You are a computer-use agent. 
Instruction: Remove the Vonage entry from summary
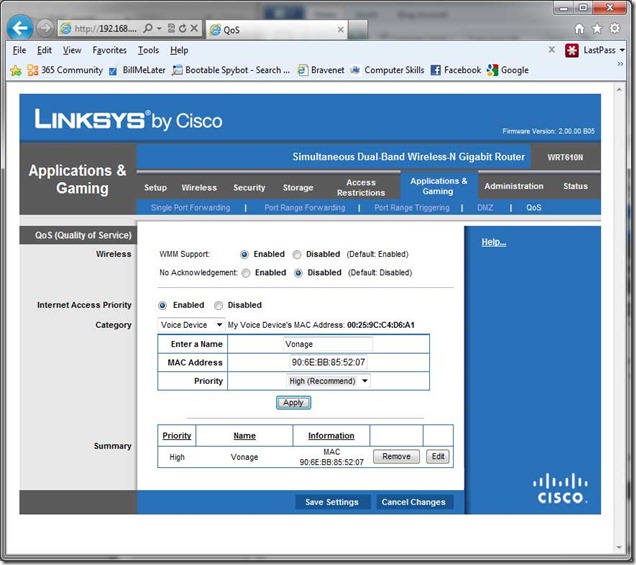click(x=396, y=457)
